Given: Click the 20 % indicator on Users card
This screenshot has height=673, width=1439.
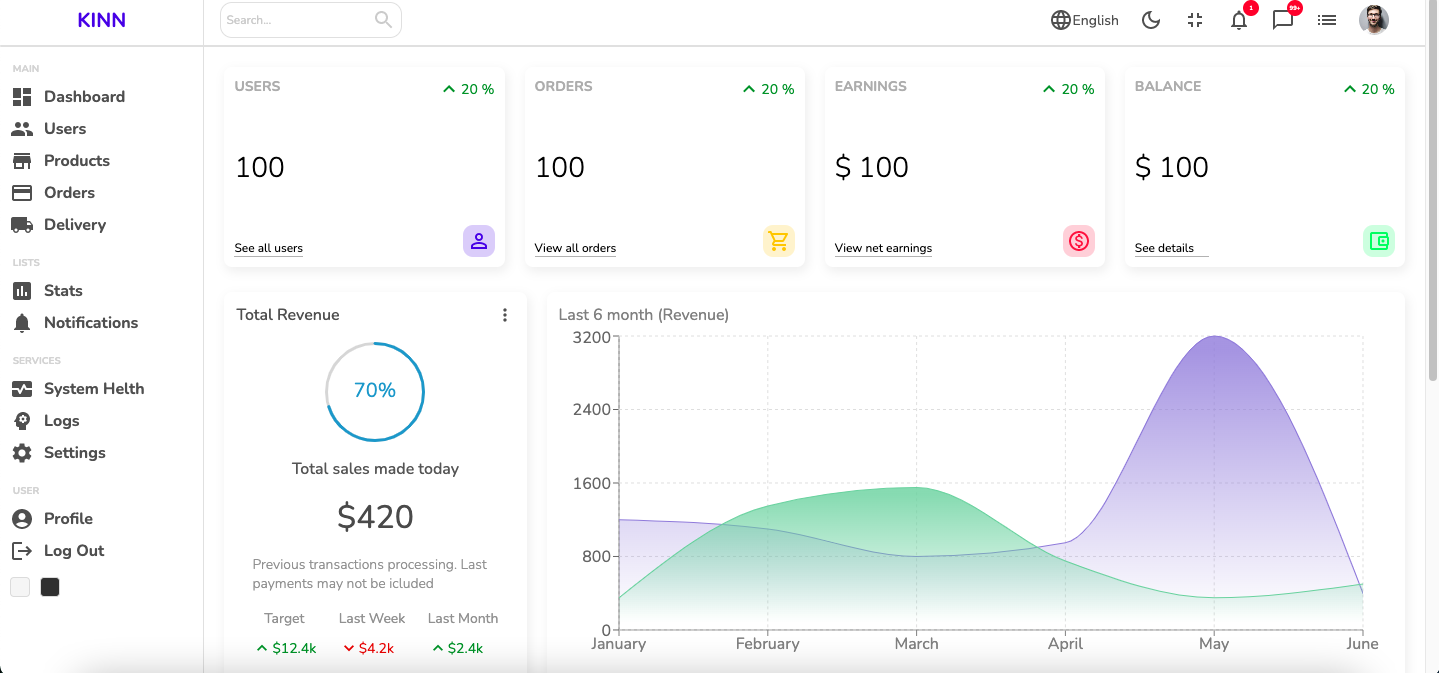Looking at the screenshot, I should point(468,89).
